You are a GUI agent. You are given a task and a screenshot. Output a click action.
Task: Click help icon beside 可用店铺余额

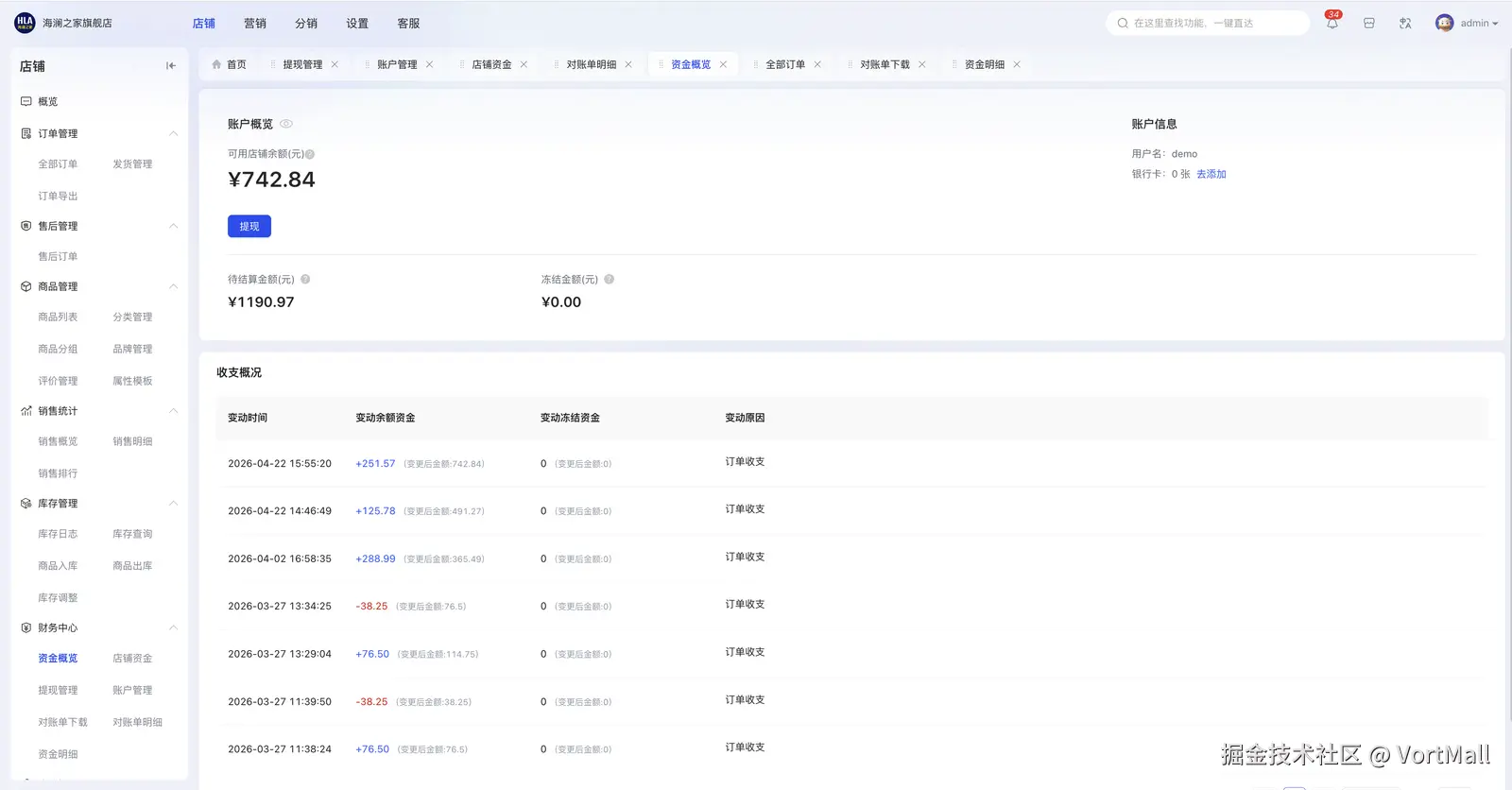coord(310,154)
